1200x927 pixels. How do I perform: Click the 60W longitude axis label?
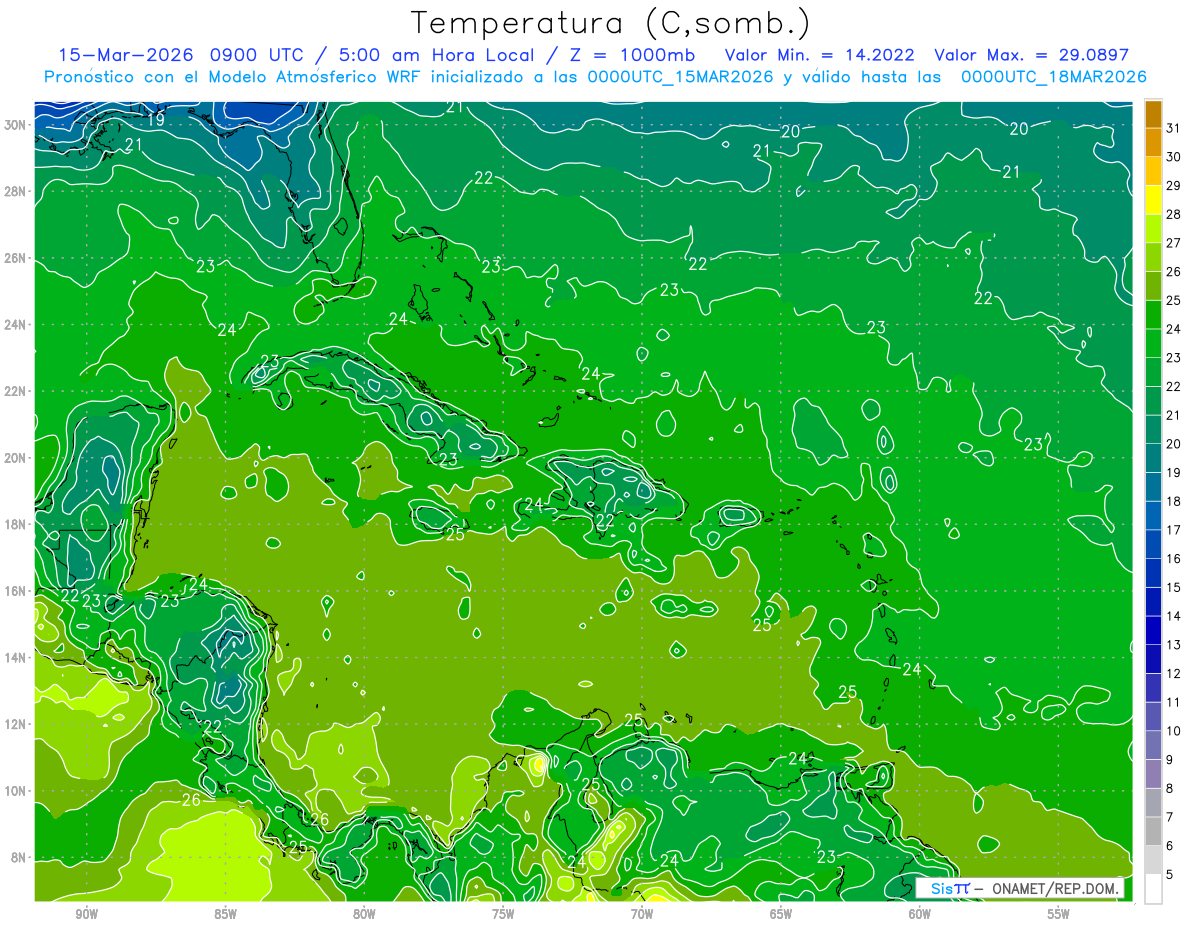[920, 915]
